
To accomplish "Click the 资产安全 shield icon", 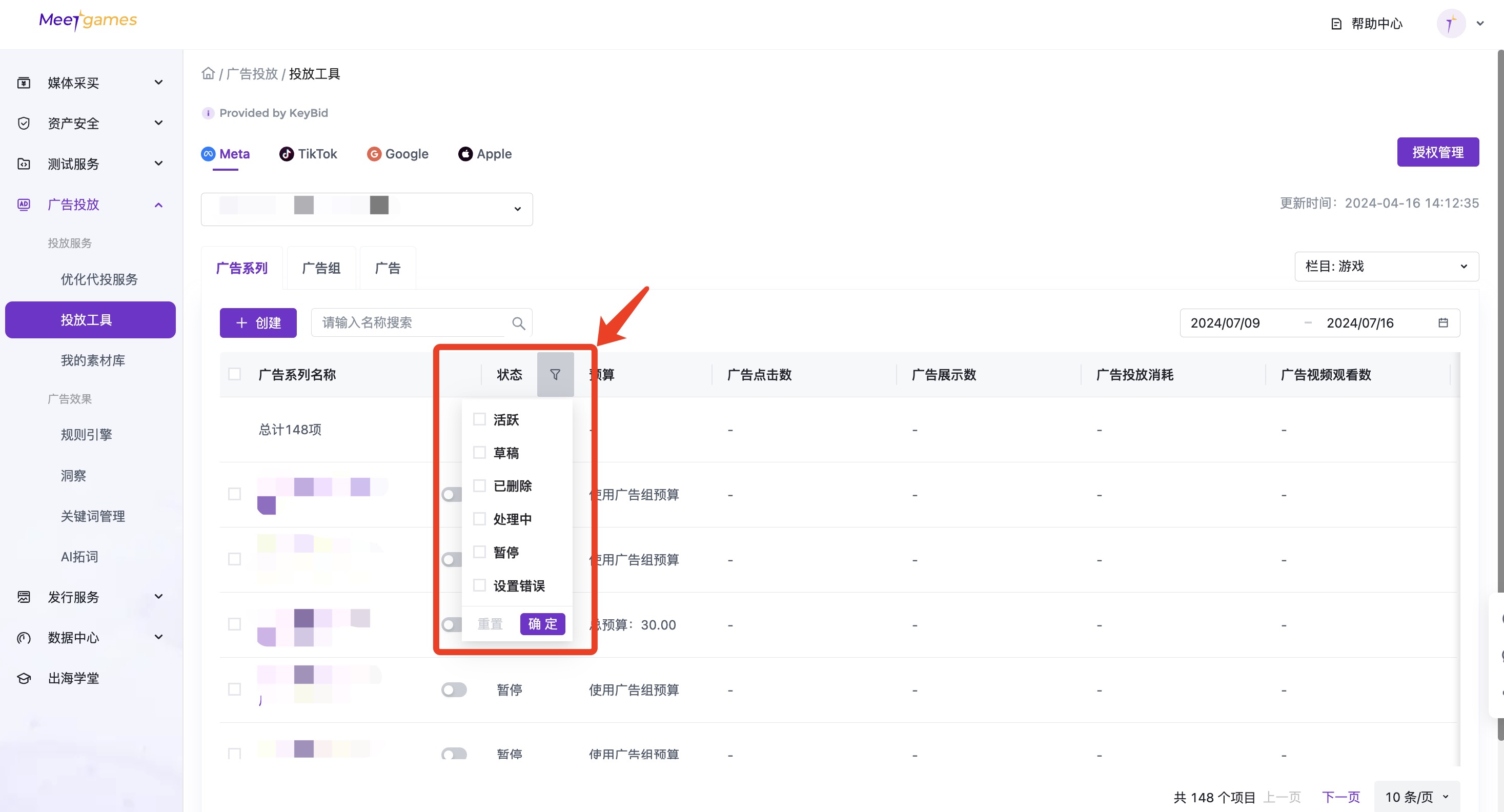I will [x=24, y=123].
